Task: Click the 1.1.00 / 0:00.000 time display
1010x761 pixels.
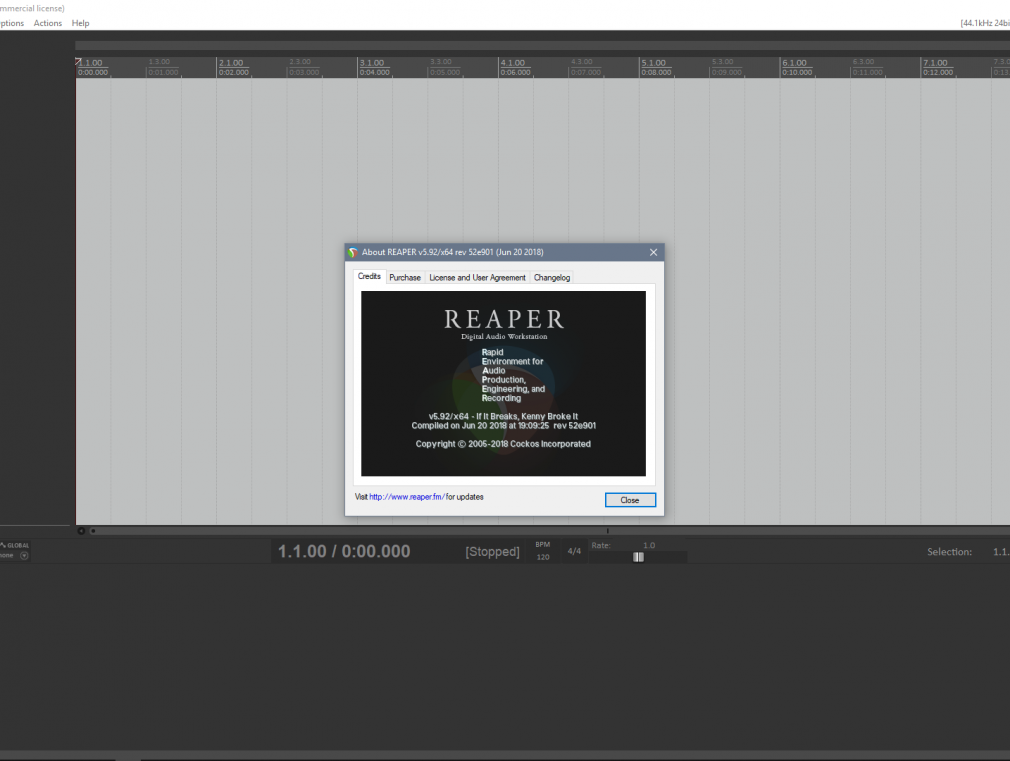Action: point(344,552)
